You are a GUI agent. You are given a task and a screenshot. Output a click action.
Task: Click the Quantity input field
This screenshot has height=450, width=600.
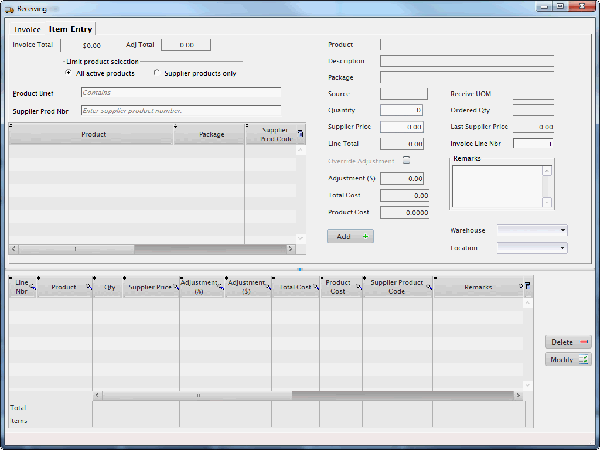click(x=401, y=110)
